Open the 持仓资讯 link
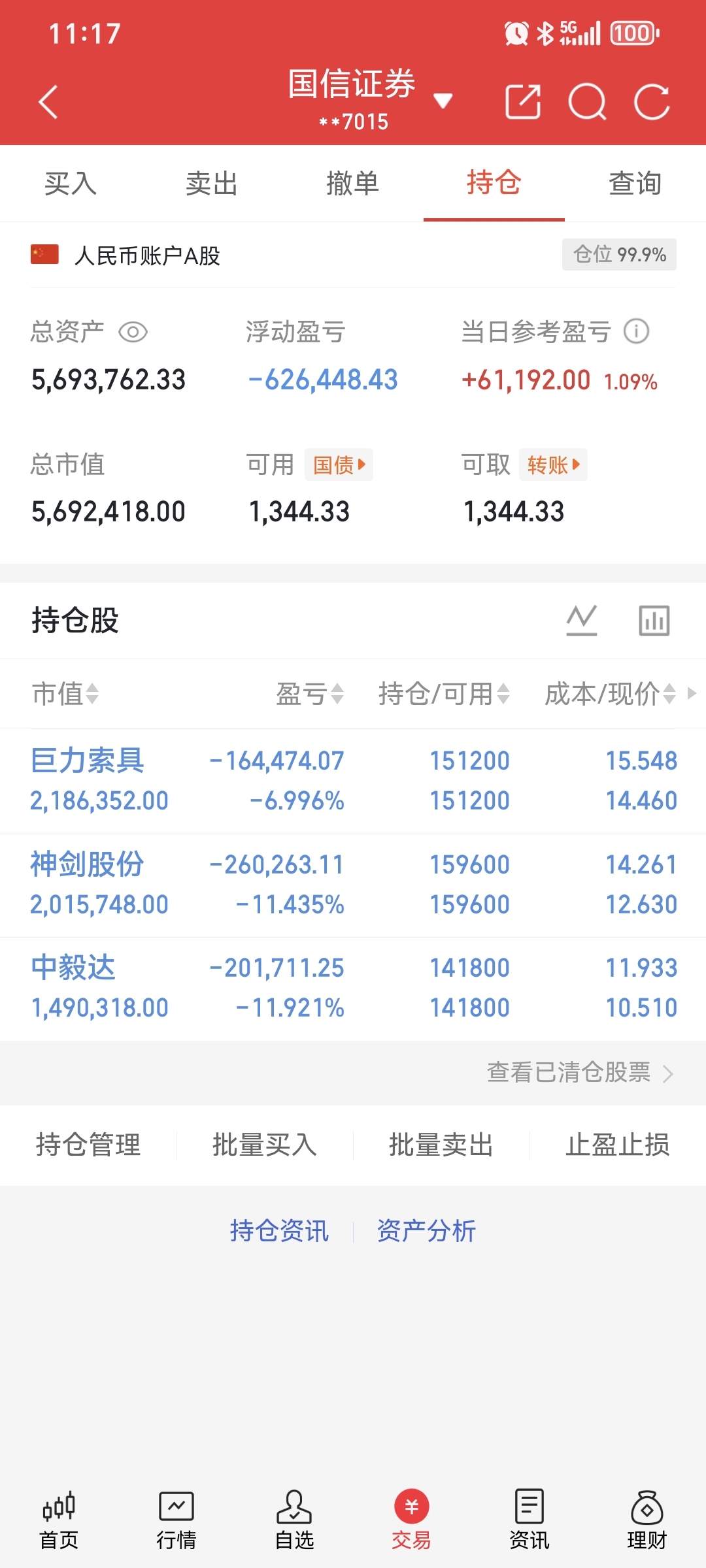This screenshot has width=706, height=1568. coord(279,1231)
